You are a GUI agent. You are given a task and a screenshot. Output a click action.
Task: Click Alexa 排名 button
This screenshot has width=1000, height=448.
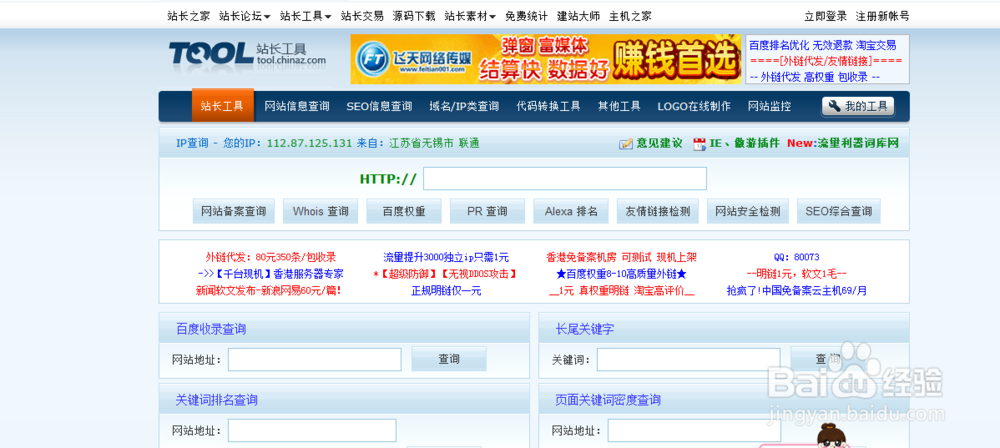coord(571,211)
